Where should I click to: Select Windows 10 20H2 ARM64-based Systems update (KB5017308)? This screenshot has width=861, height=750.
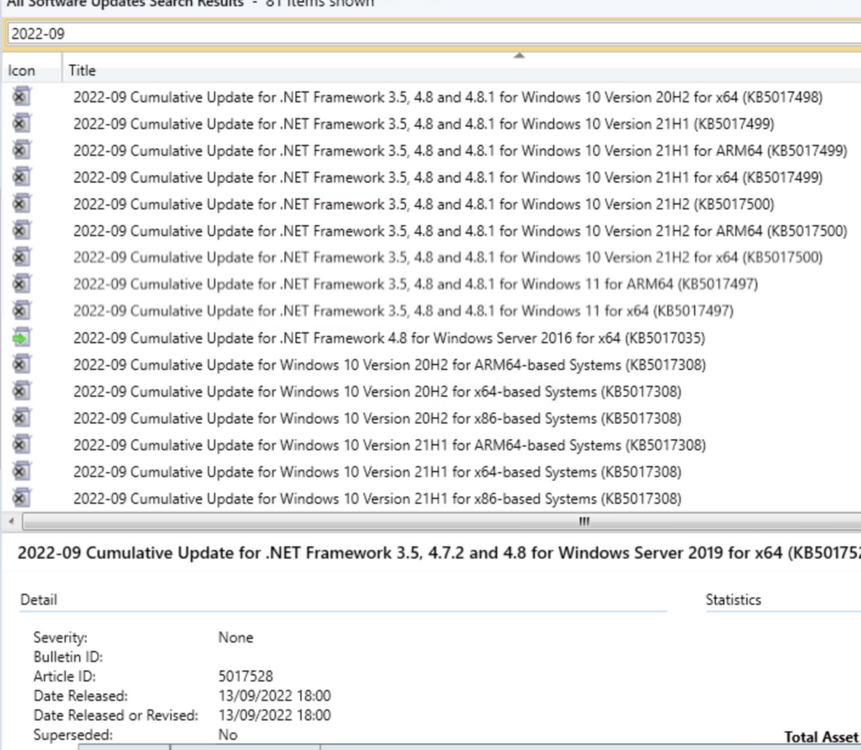(x=389, y=365)
